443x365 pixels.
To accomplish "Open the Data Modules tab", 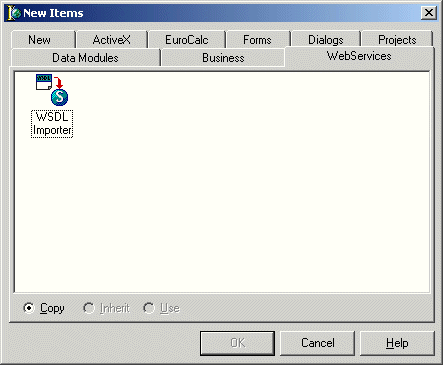I will click(85, 58).
